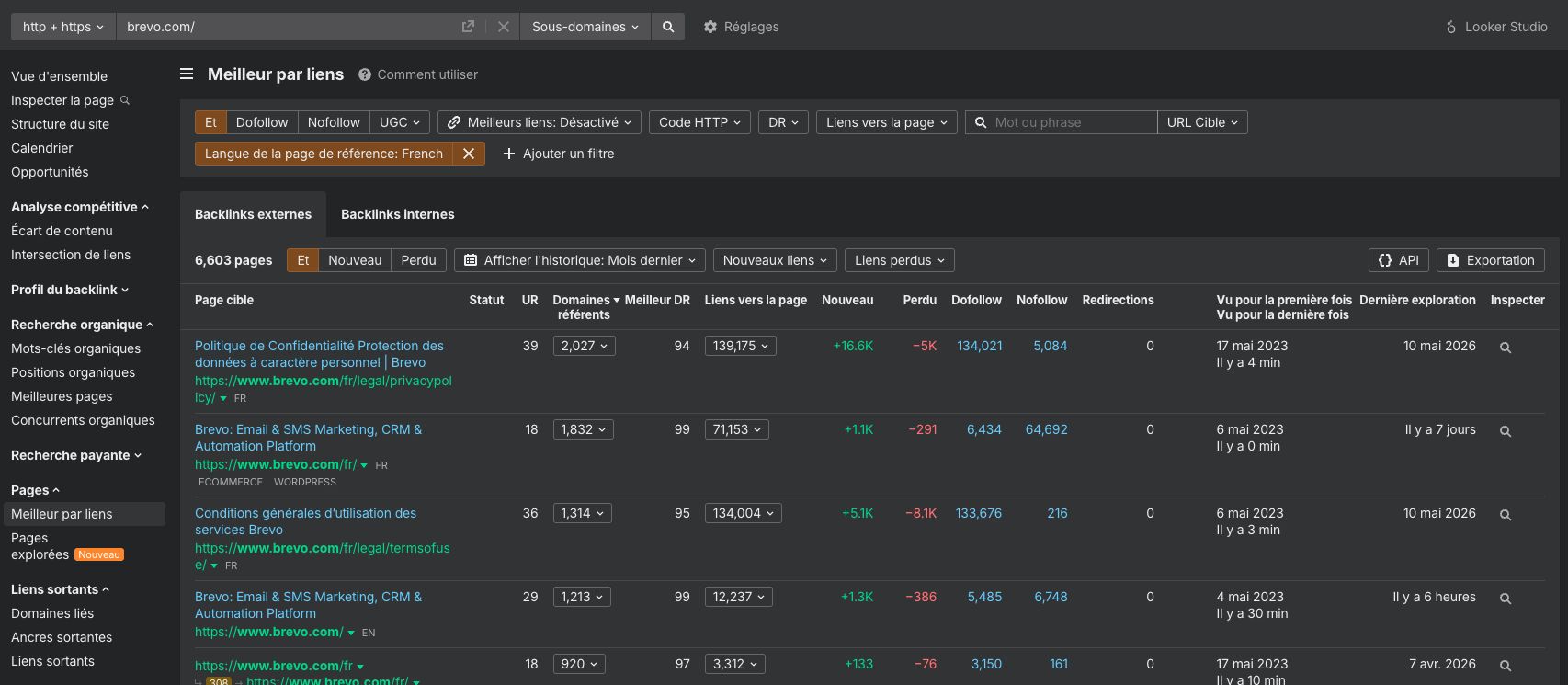Open the DR filter dropdown
The width and height of the screenshot is (1568, 685).
[x=783, y=122]
